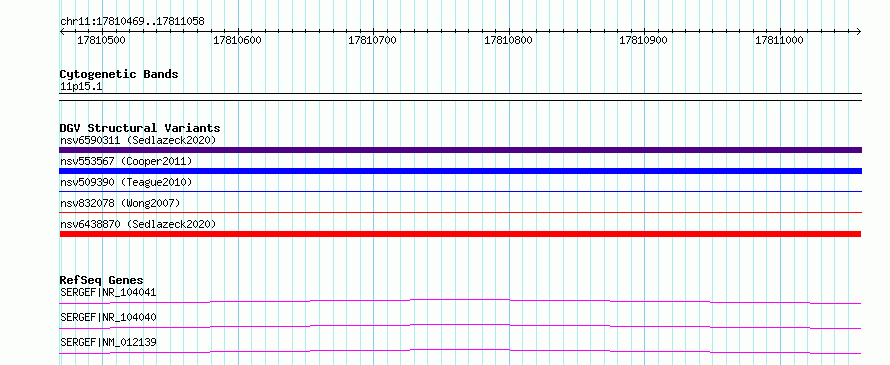Click ruler position 17810800

[509, 41]
